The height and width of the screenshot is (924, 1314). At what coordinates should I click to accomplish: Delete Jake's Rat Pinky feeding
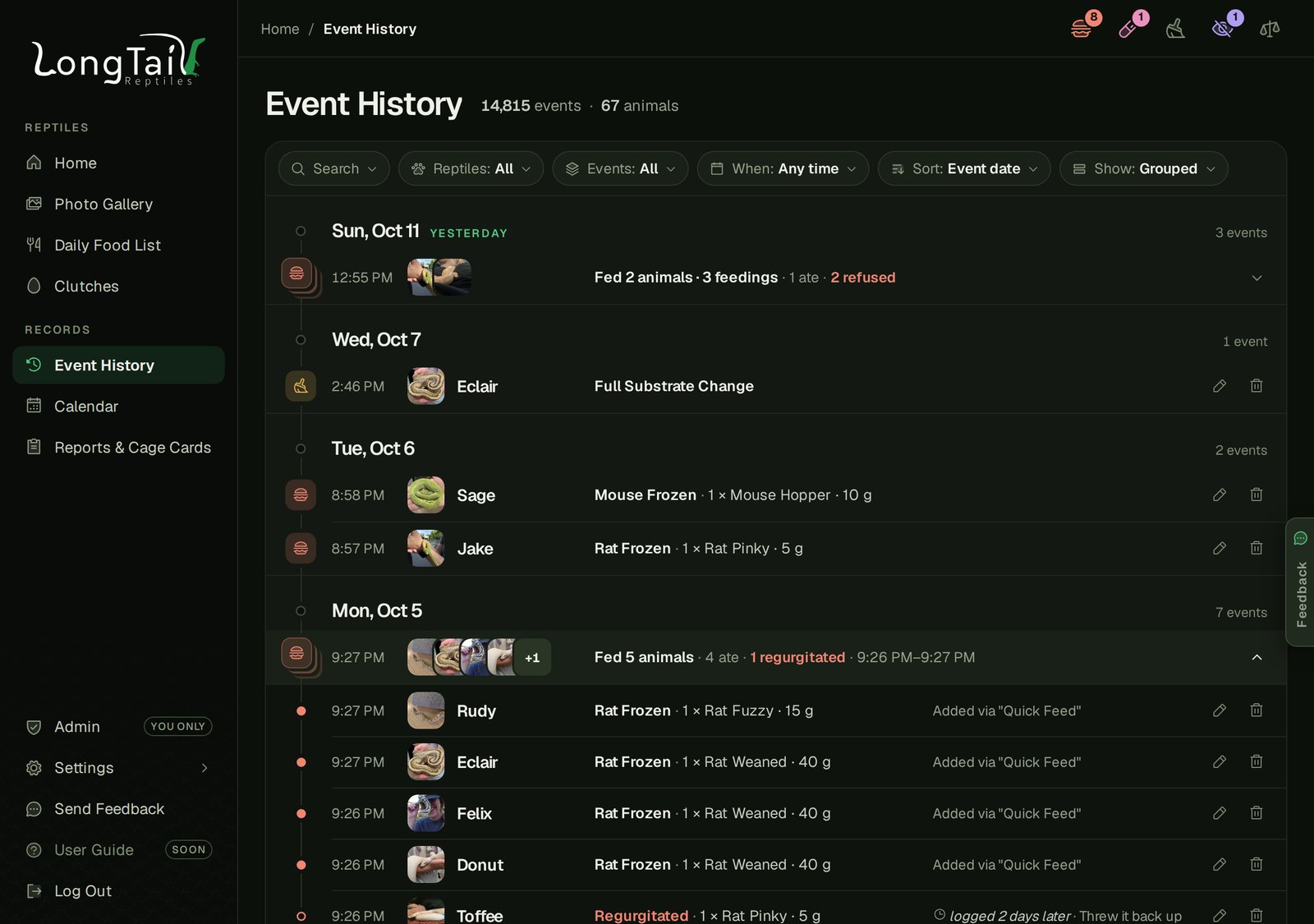(1257, 548)
